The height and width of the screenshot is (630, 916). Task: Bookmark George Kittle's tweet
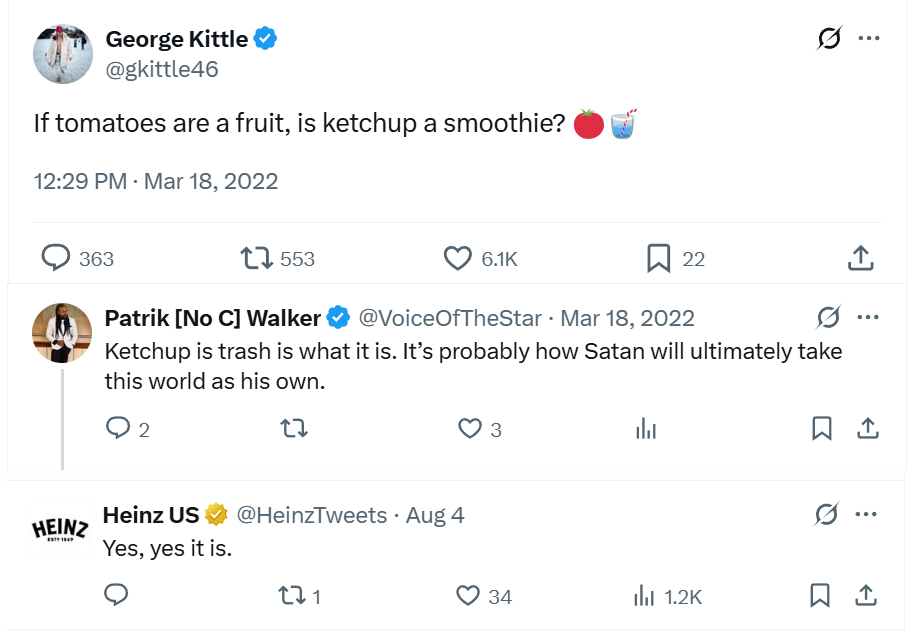coord(658,258)
